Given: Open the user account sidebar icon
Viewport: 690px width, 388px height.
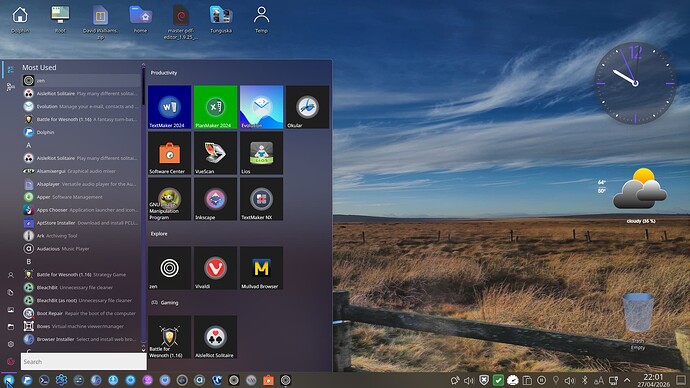Looking at the screenshot, I should [x=11, y=275].
